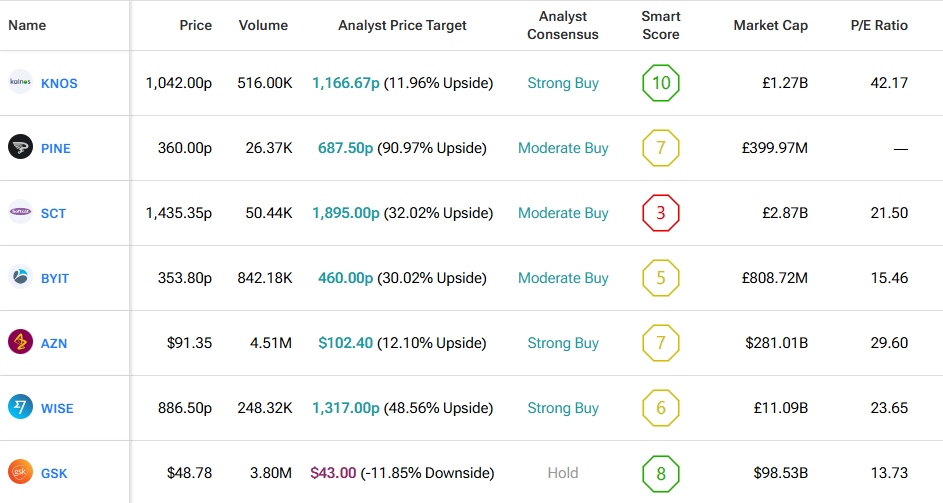This screenshot has height=503, width=943.
Task: Open the WISE ticker link
Action: click(57, 409)
